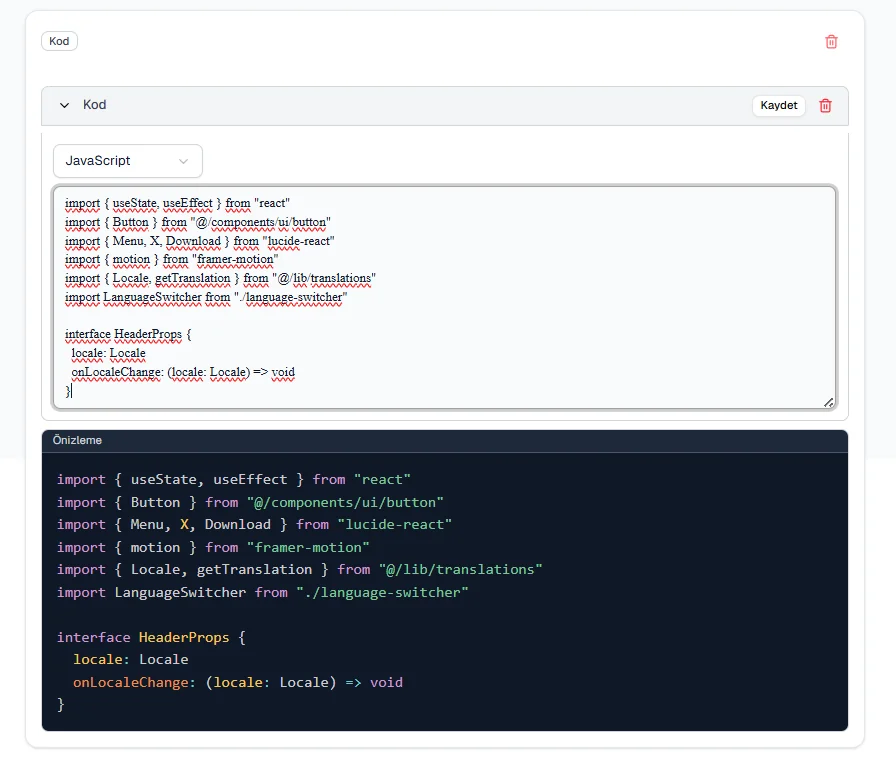Click "locale: Locale" line in the preview
This screenshot has width=896, height=761.
pos(130,659)
